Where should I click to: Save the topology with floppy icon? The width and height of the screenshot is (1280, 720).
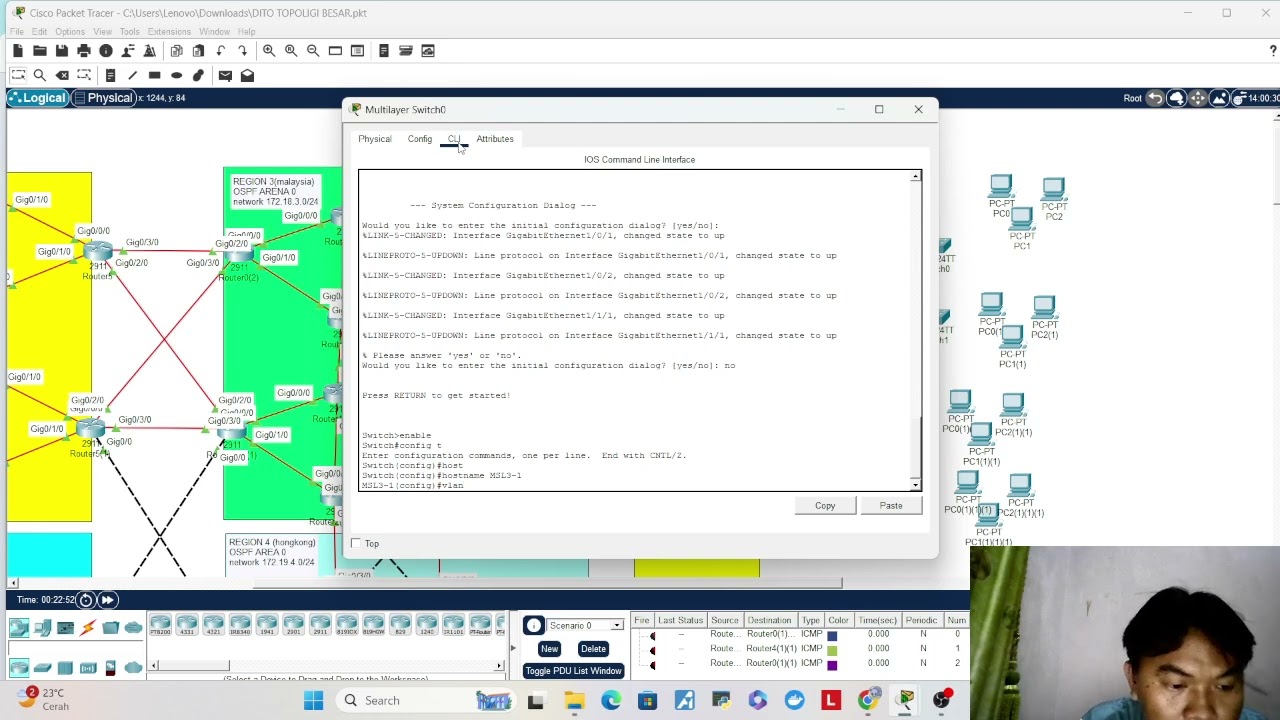pyautogui.click(x=62, y=51)
